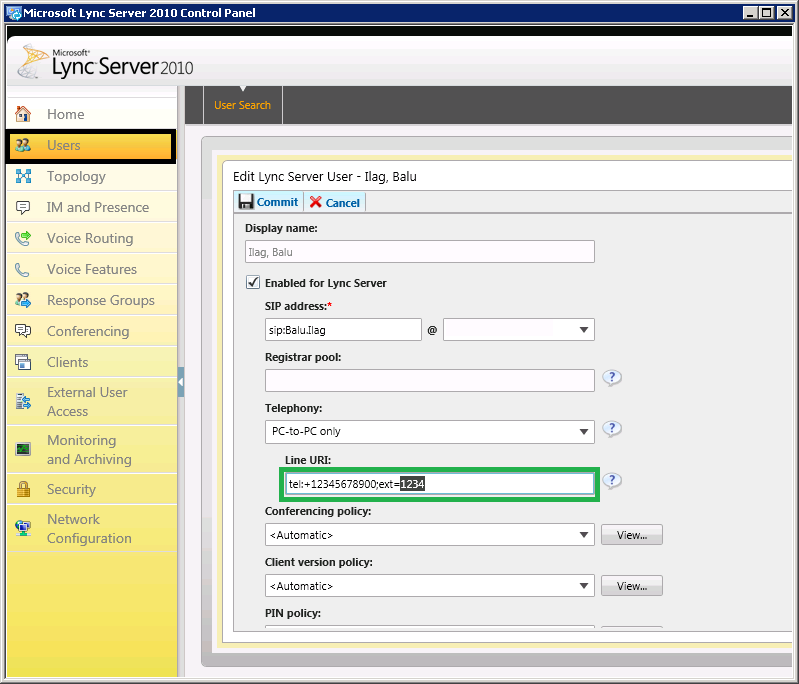The image size is (799, 684).
Task: Click the Voice Routing phone arrow icon
Action: pyautogui.click(x=23, y=238)
